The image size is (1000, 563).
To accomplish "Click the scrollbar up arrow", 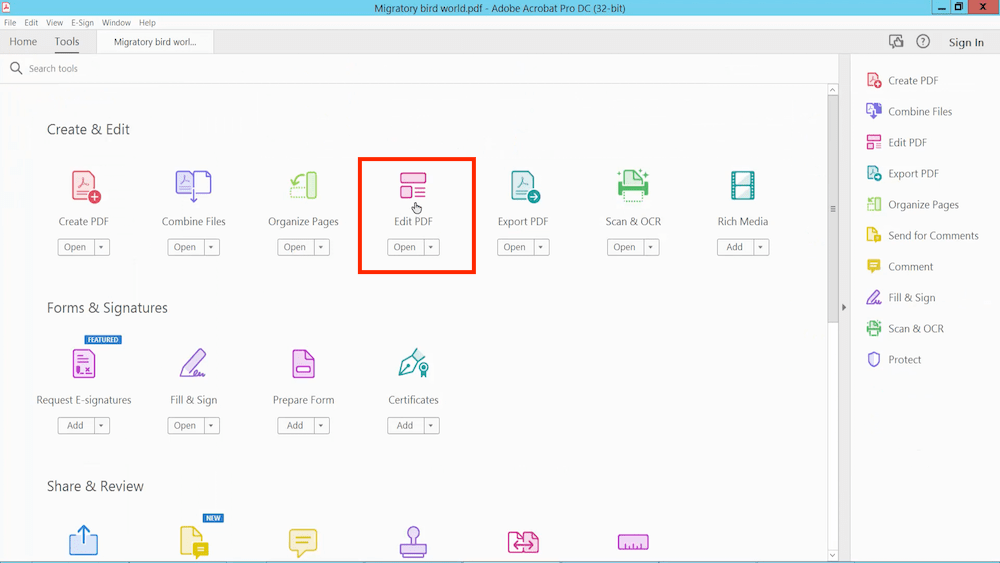I will (x=833, y=90).
